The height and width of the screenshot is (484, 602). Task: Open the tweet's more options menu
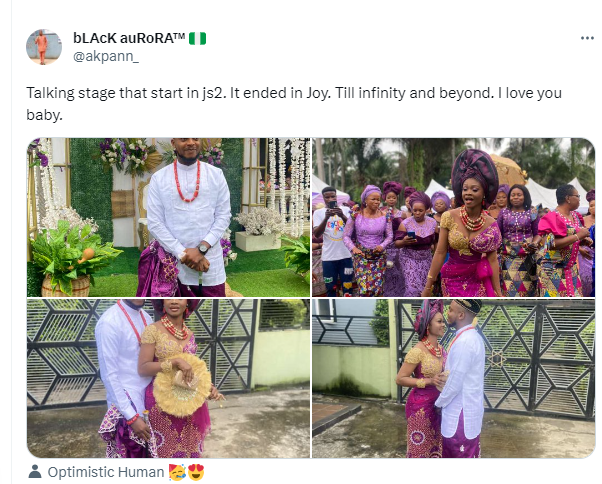(x=587, y=38)
